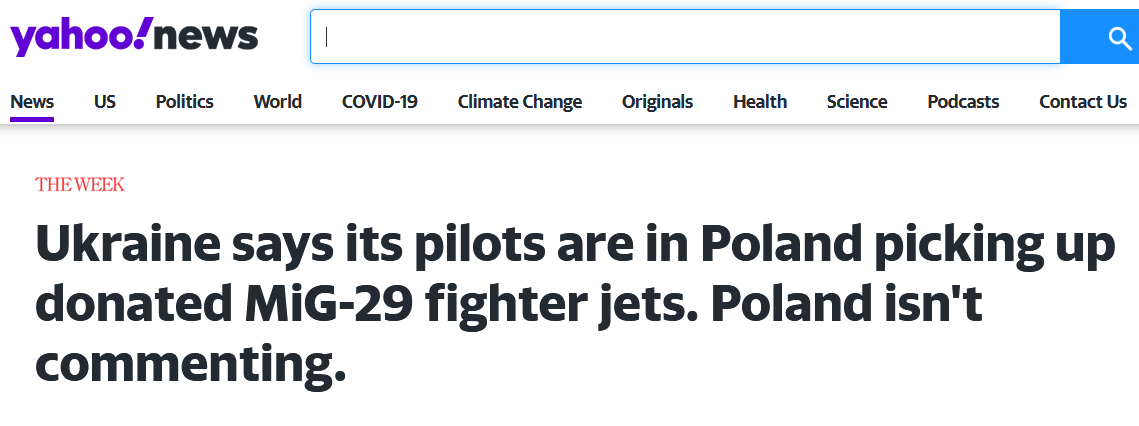Open the Originals section
The height and width of the screenshot is (426, 1139).
657,102
